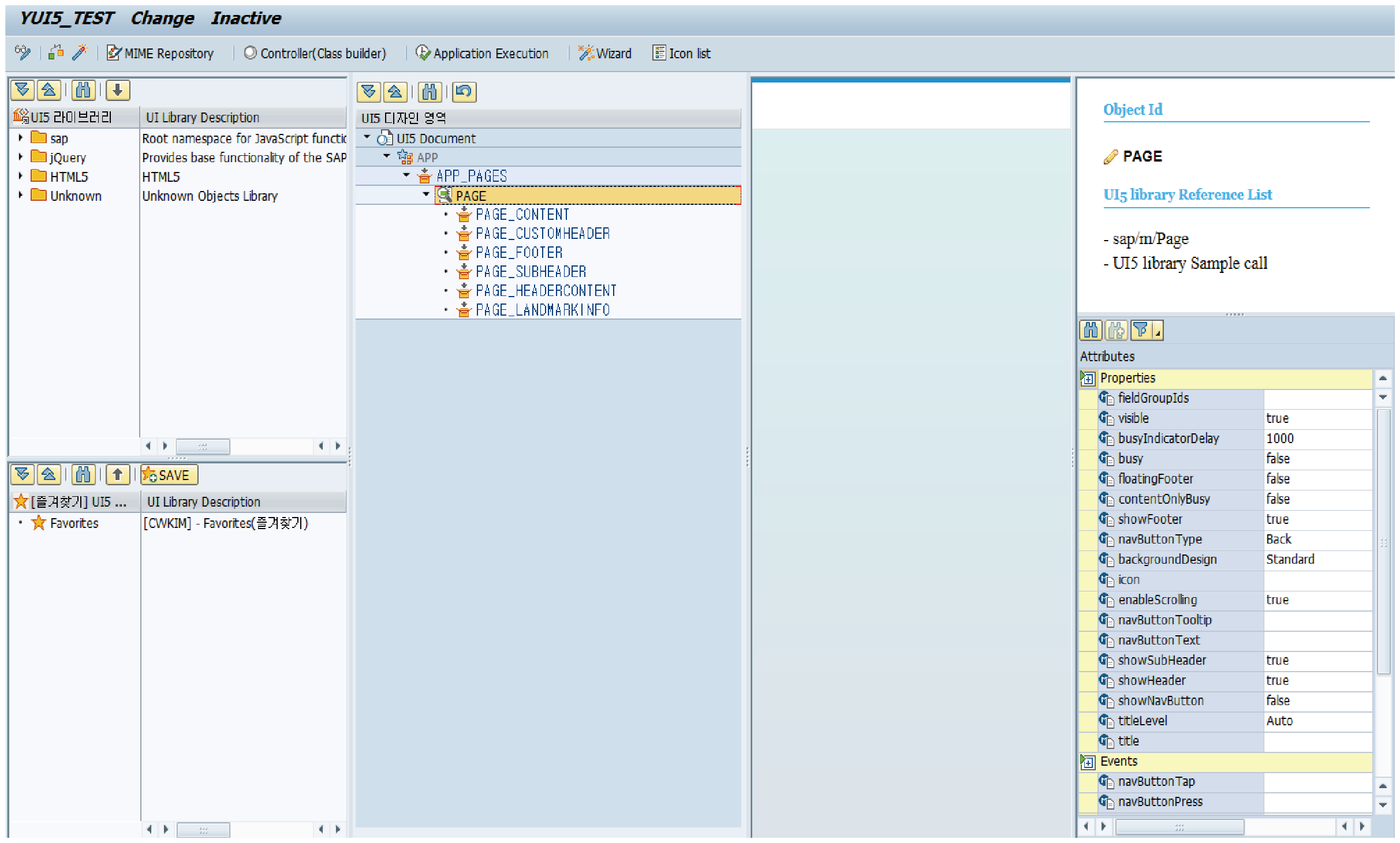Screen dimensions: 1400x843
Task: Open the Controller (Class builder)
Action: pyautogui.click(x=316, y=53)
